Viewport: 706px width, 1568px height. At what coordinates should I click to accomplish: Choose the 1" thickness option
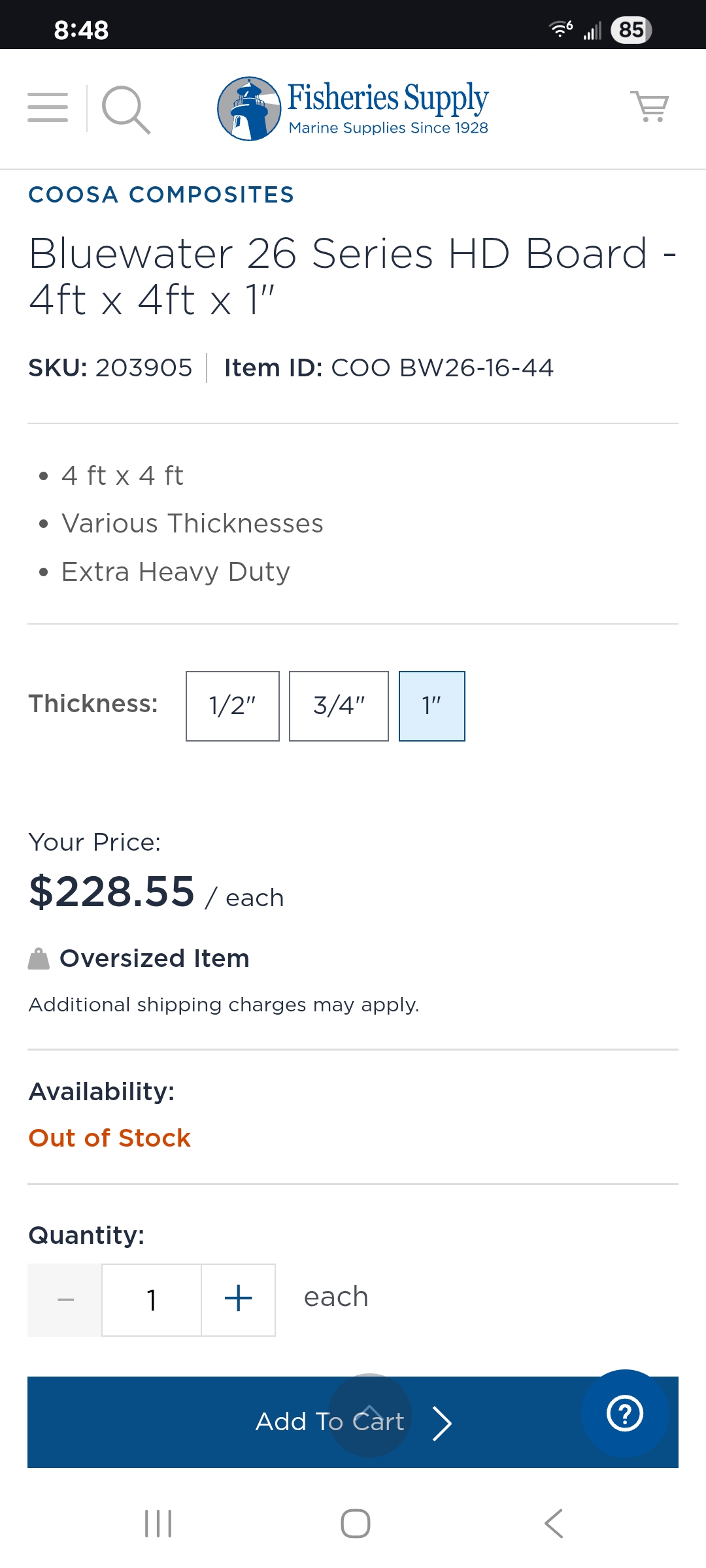(x=432, y=706)
